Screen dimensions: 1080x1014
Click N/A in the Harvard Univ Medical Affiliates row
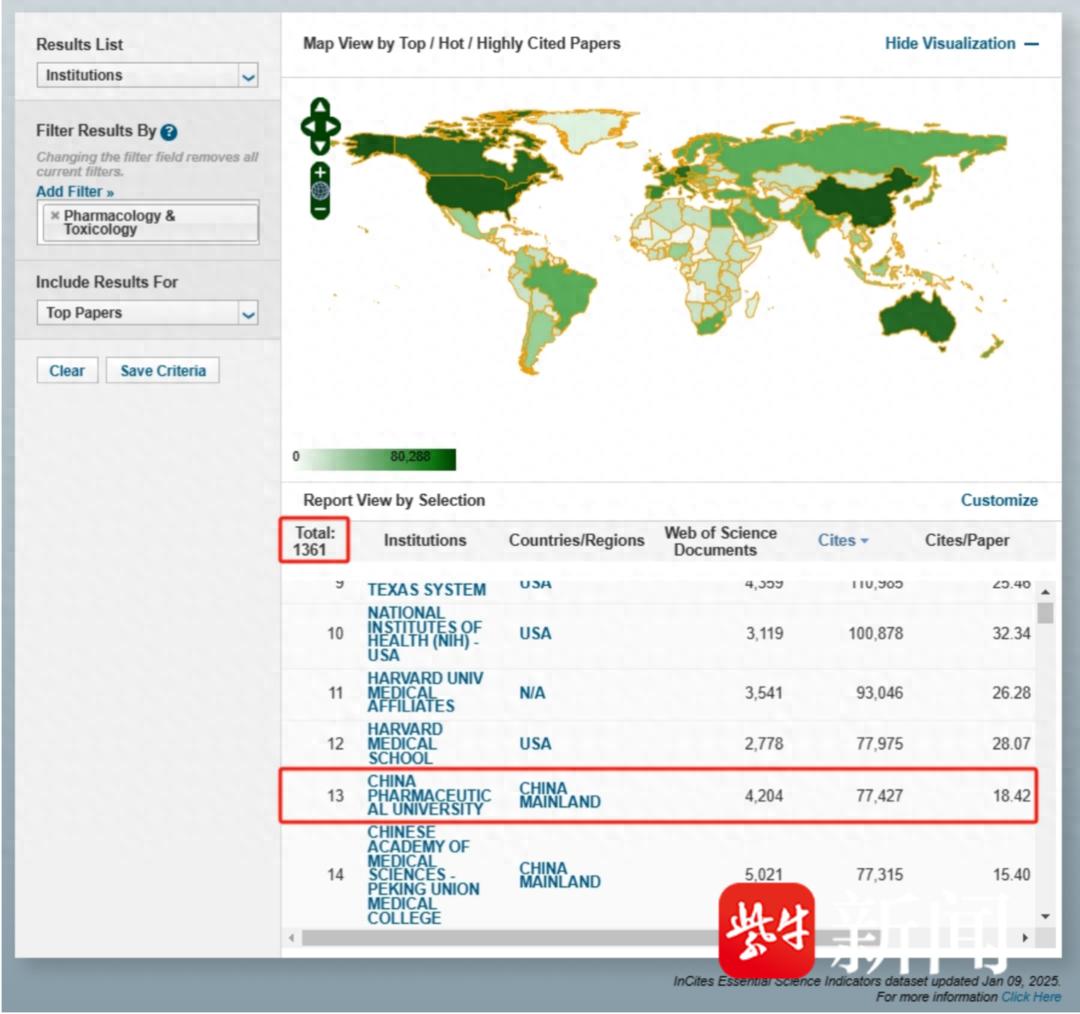click(532, 693)
